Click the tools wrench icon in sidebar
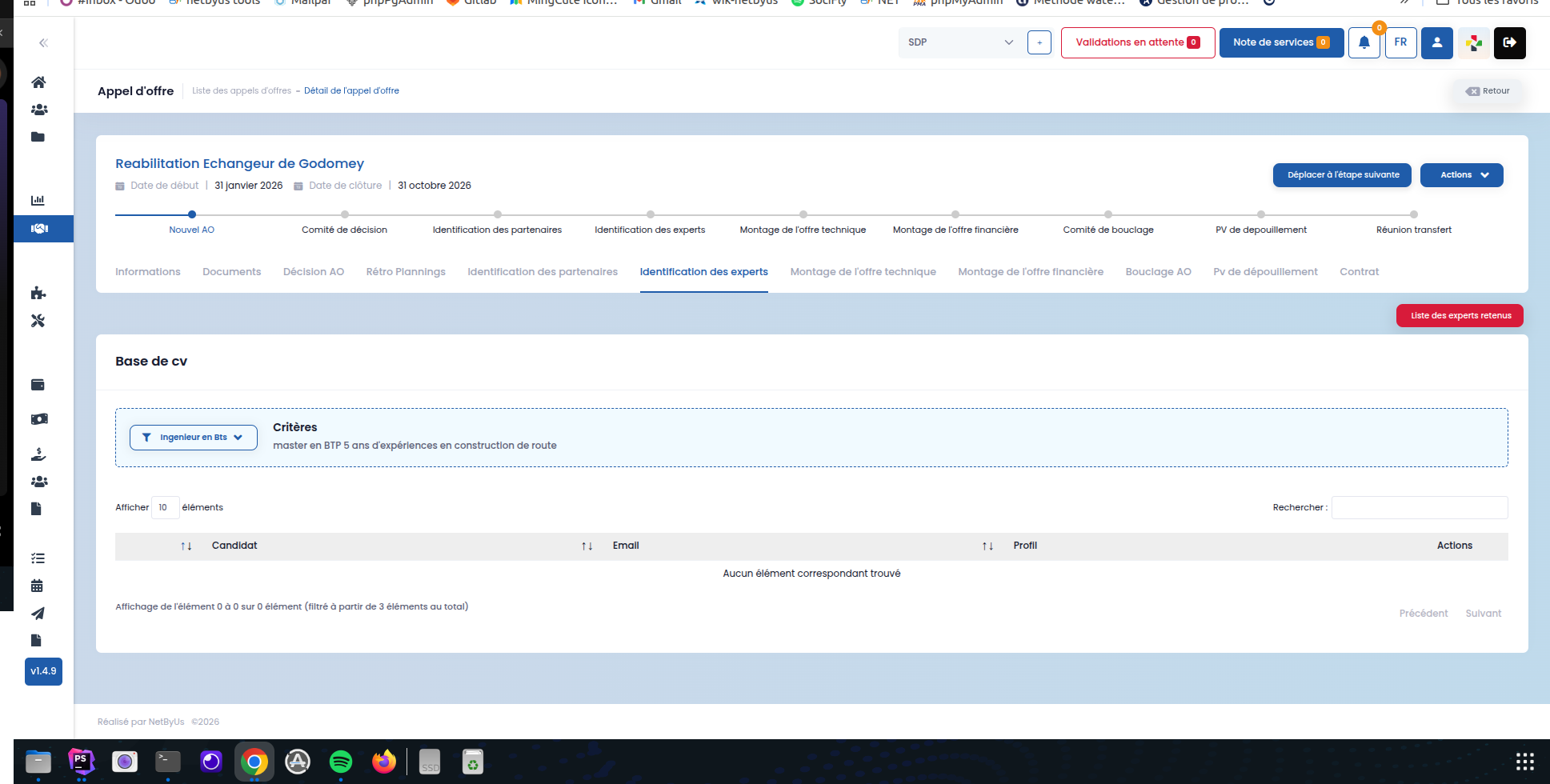 [x=38, y=321]
